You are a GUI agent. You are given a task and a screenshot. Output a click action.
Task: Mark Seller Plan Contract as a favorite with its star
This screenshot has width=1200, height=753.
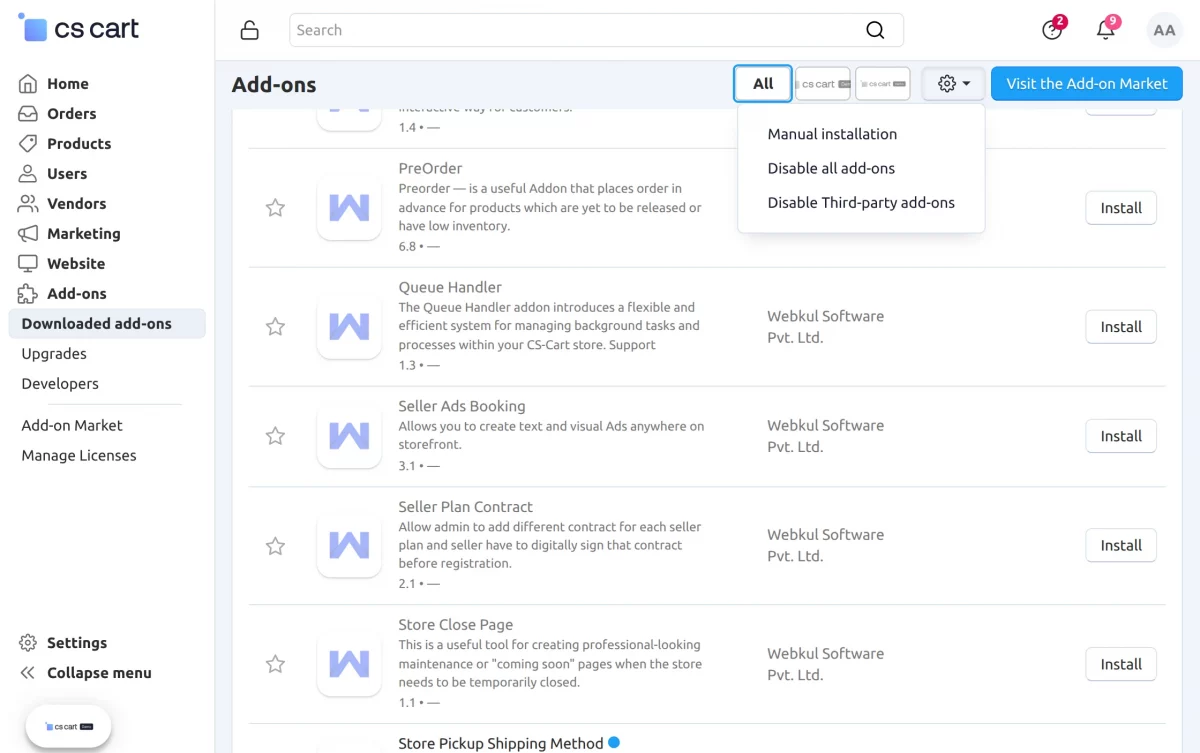pyautogui.click(x=275, y=546)
